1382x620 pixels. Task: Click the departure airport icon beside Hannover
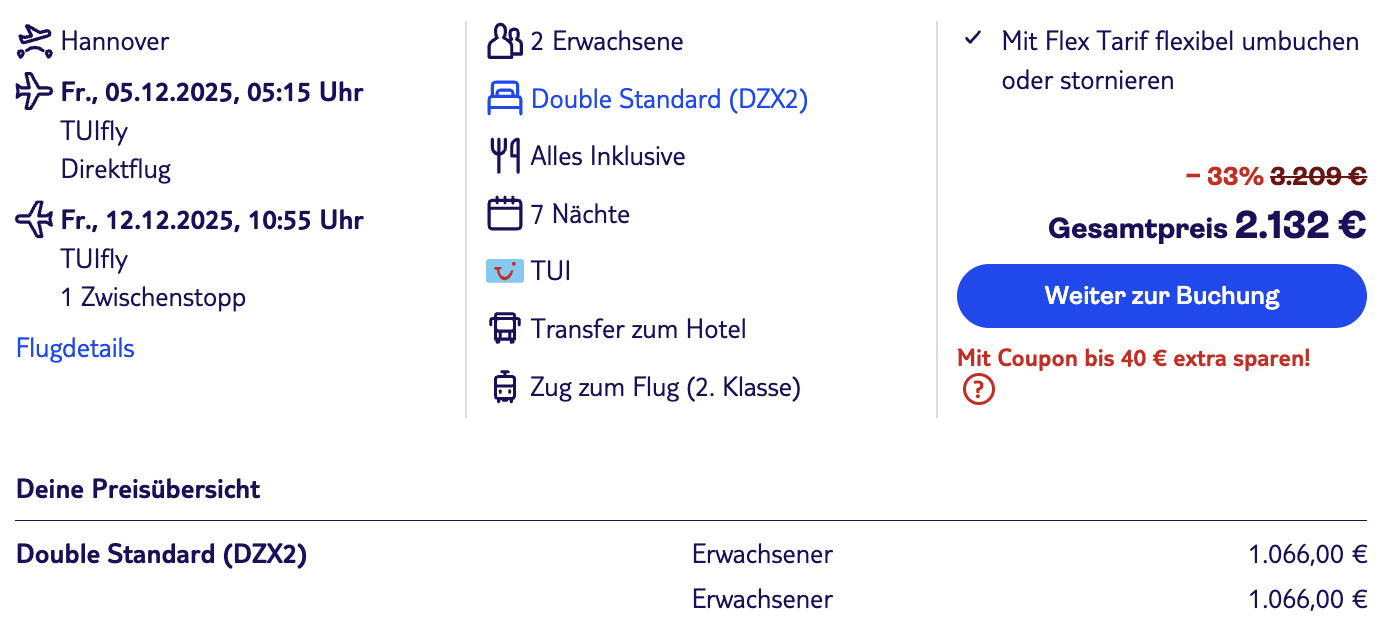point(34,41)
